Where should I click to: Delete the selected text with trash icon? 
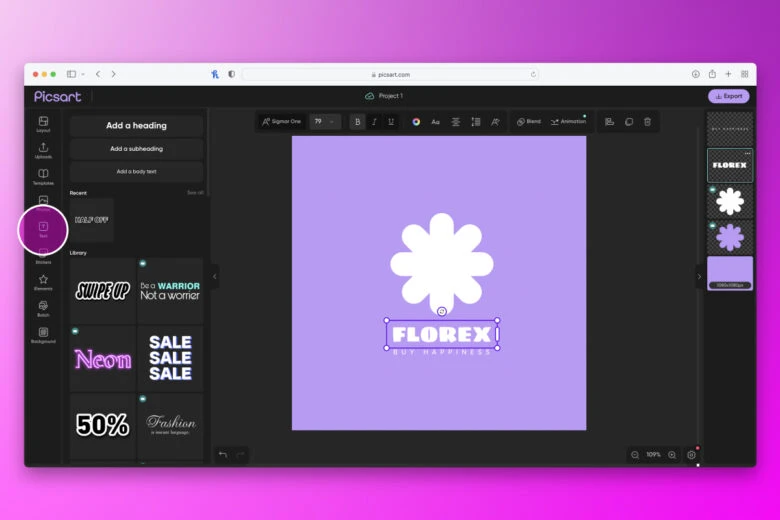pyautogui.click(x=647, y=122)
